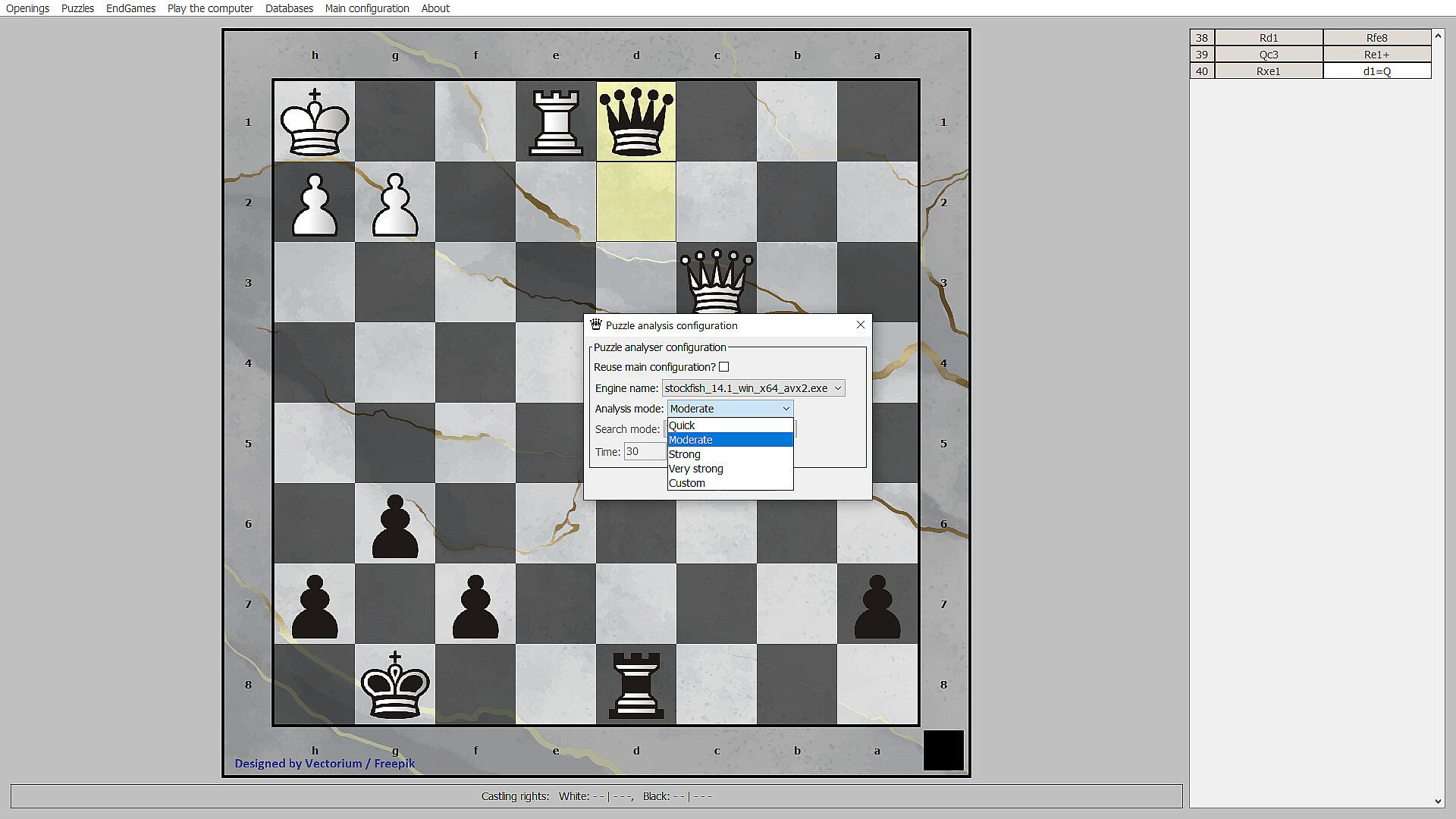1456x819 pixels.
Task: Open the Puzzles menu
Action: coord(77,8)
